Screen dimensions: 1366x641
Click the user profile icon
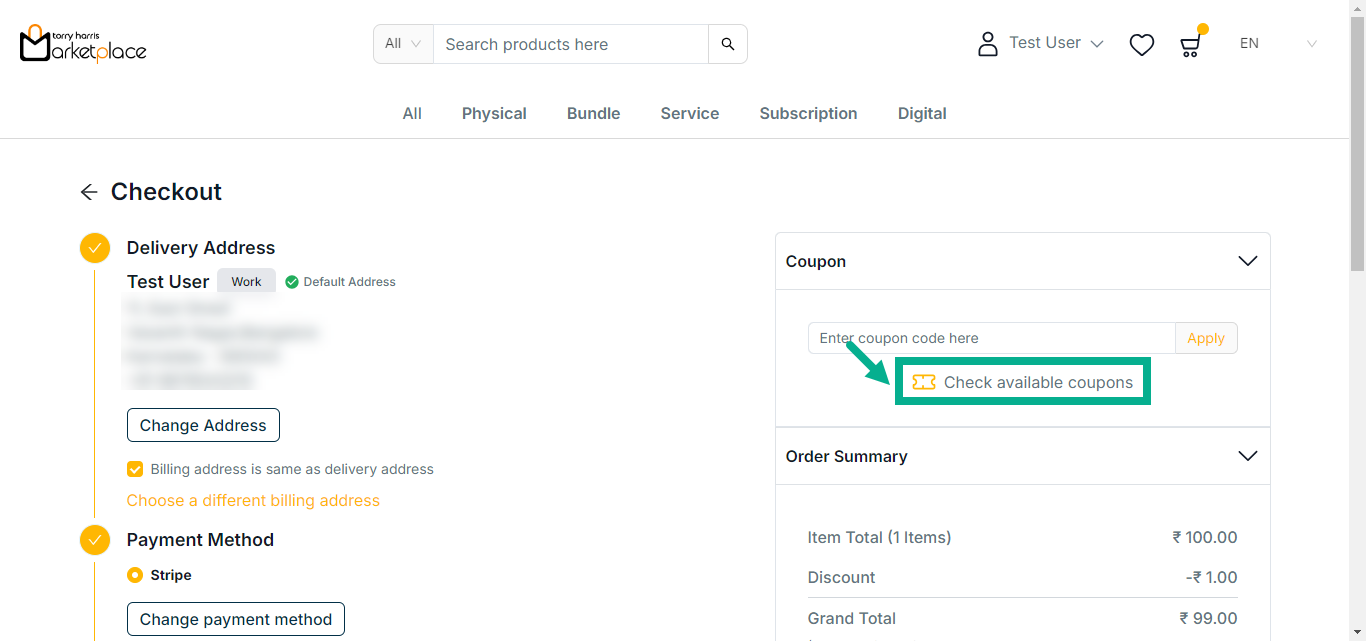tap(988, 44)
